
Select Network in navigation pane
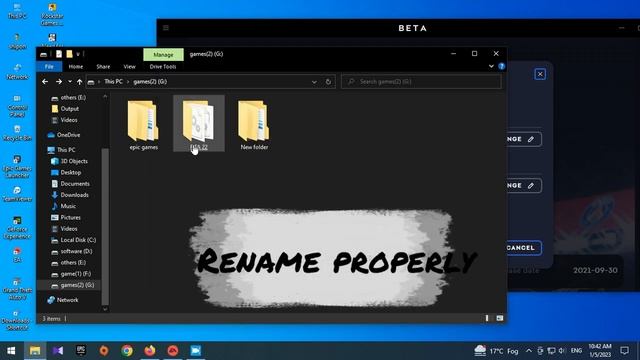(62, 300)
